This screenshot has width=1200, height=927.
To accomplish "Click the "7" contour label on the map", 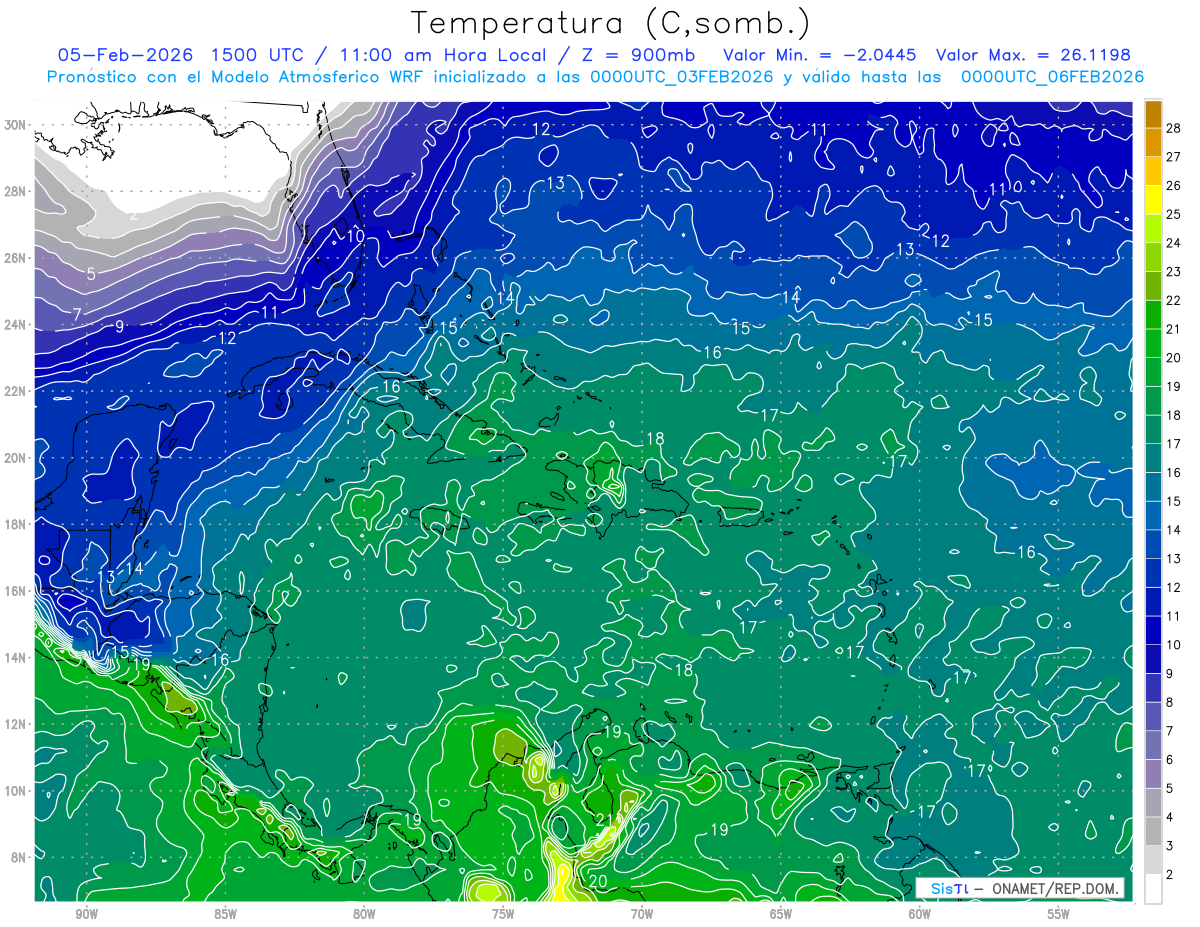I will click(77, 315).
